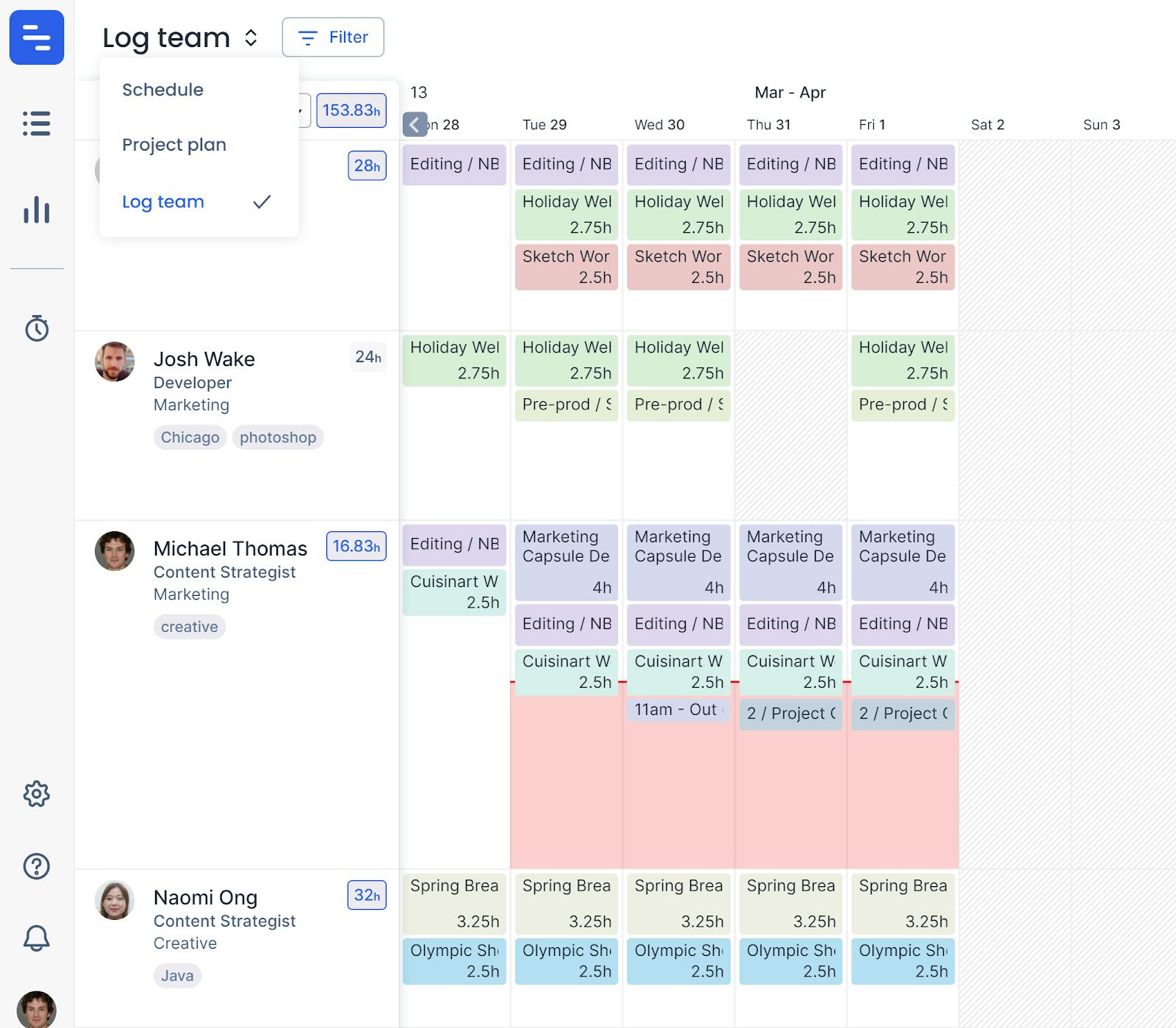The height and width of the screenshot is (1028, 1176).
Task: Click the Filter button
Action: click(x=333, y=37)
